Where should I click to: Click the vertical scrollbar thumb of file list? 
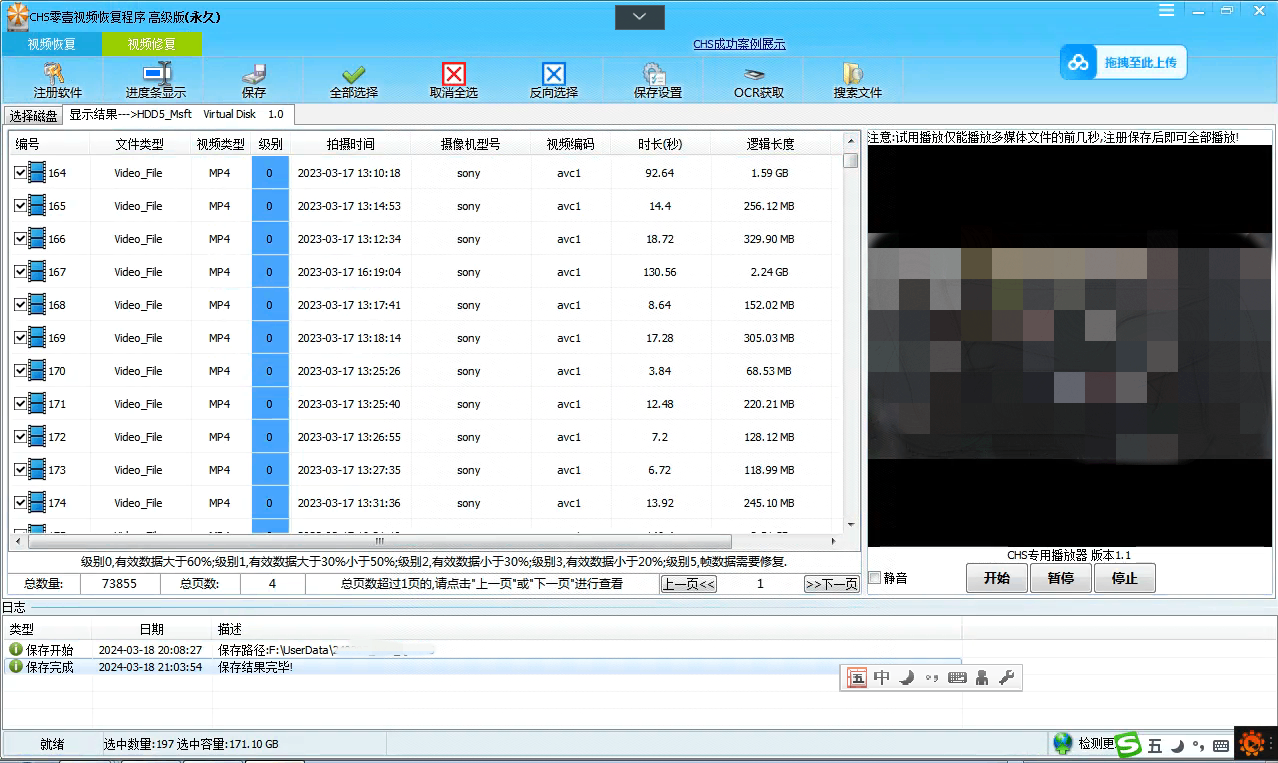click(850, 161)
